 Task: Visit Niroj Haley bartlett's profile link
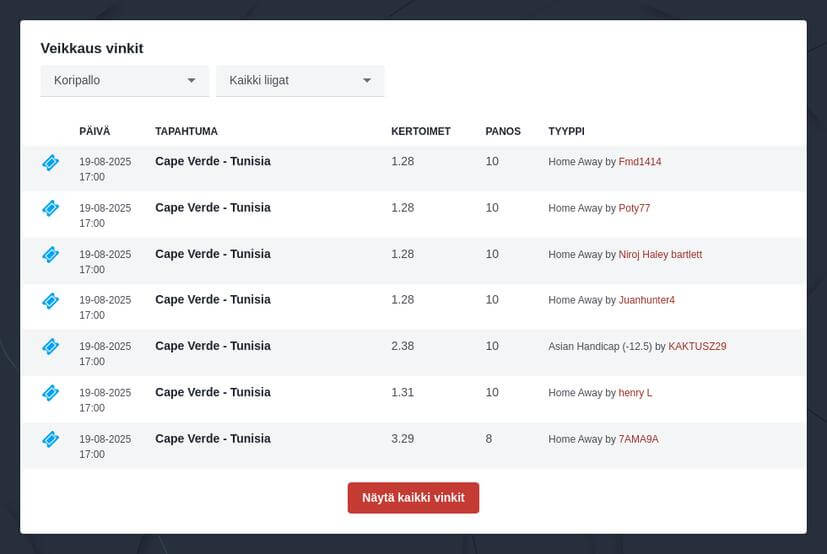click(x=660, y=254)
